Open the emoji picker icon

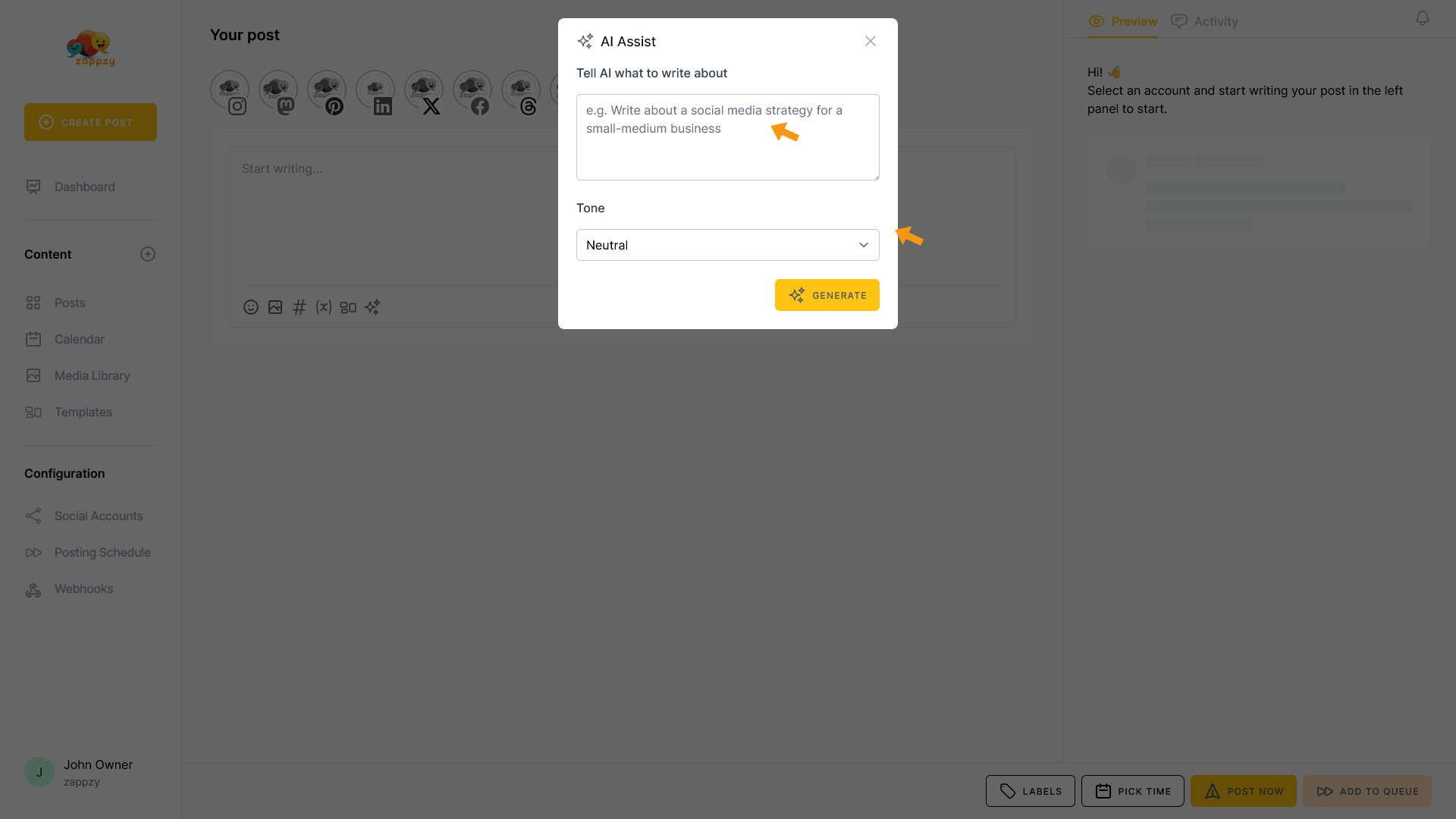pyautogui.click(x=251, y=307)
